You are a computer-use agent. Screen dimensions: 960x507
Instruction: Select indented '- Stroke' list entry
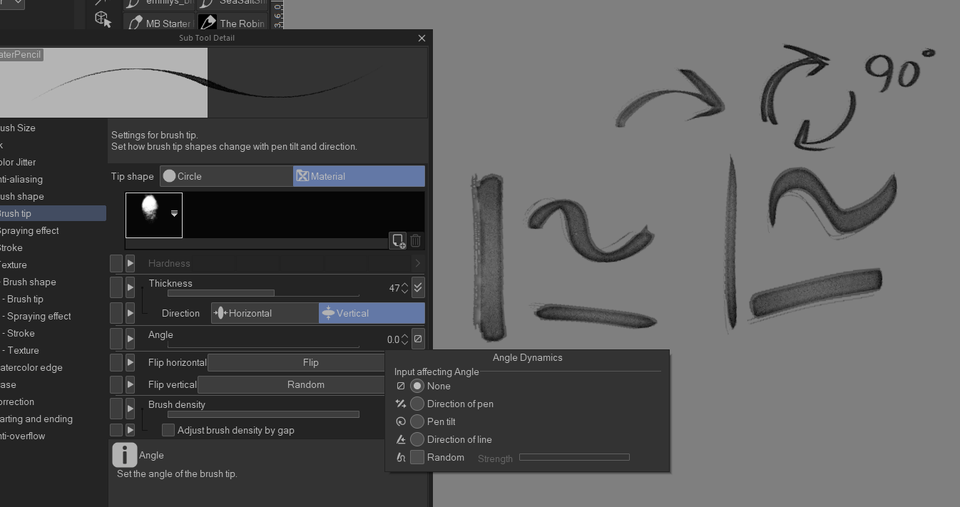point(53,334)
